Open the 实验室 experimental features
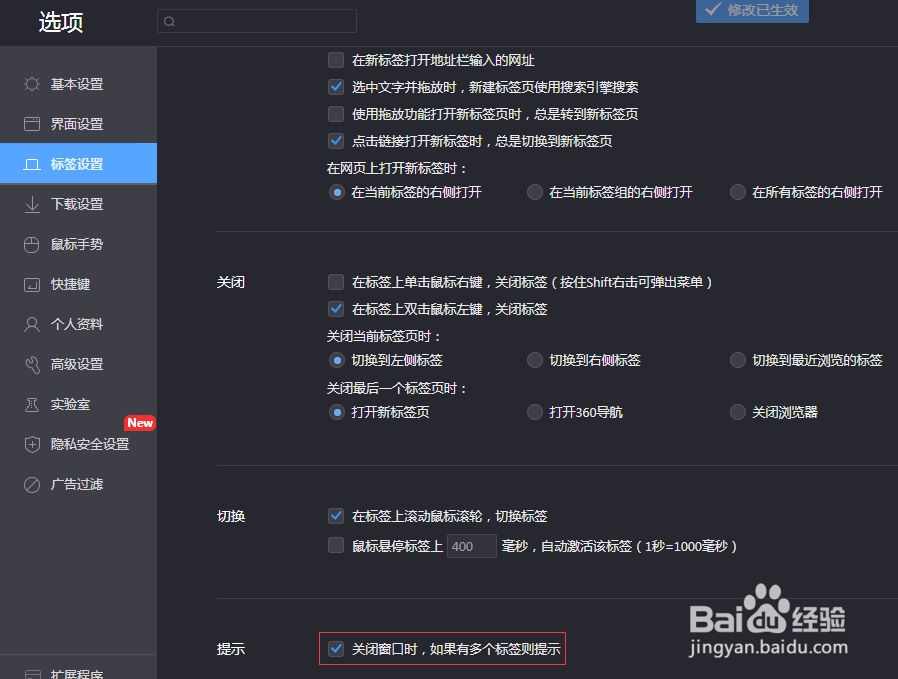 (x=69, y=404)
